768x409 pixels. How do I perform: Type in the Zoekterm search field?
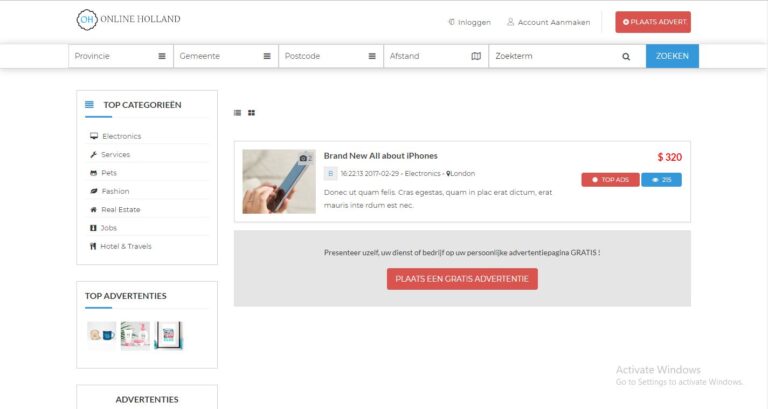coord(555,57)
